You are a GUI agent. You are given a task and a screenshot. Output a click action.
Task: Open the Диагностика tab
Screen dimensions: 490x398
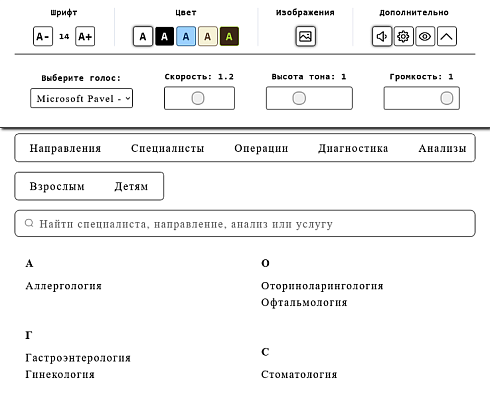tap(353, 148)
